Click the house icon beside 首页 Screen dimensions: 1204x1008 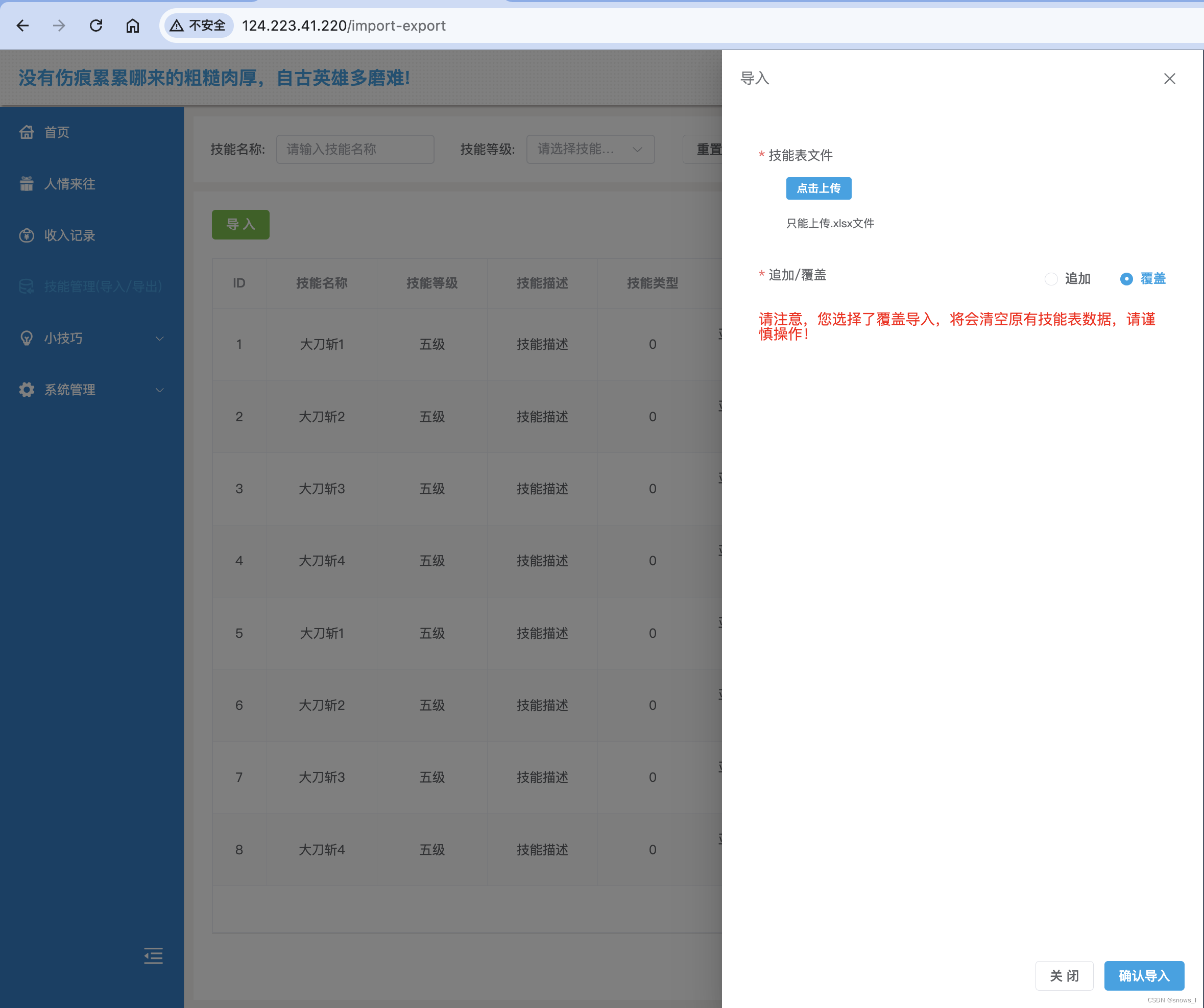[27, 132]
